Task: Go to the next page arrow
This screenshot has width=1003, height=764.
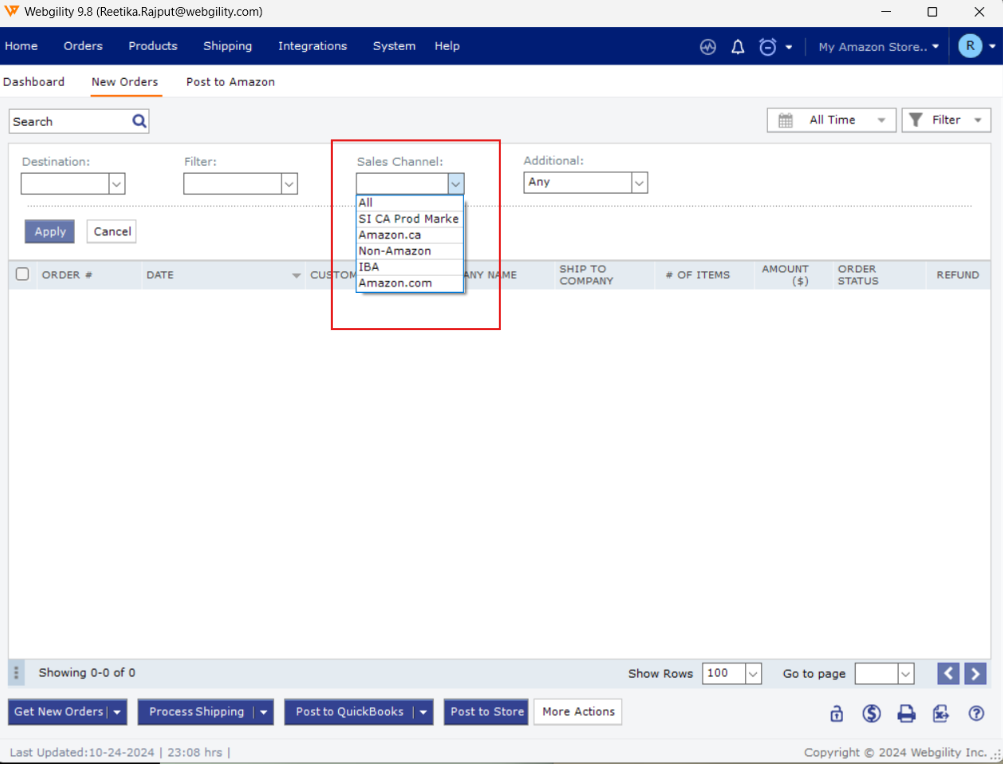Action: pos(975,673)
